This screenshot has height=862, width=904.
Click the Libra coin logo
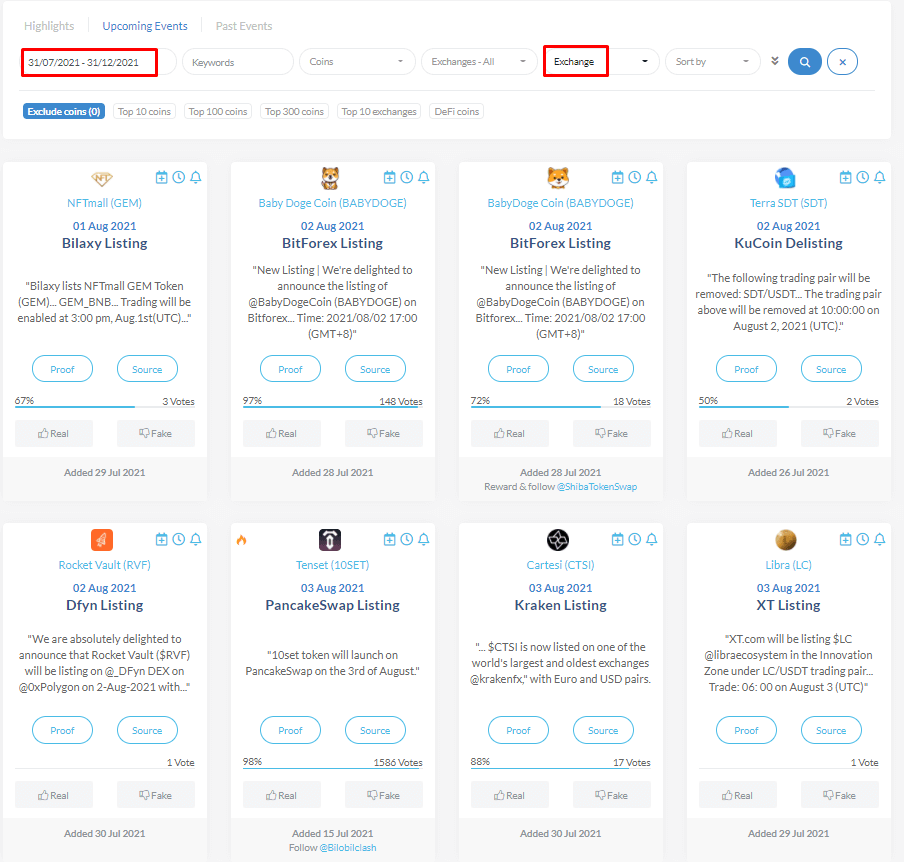[785, 540]
